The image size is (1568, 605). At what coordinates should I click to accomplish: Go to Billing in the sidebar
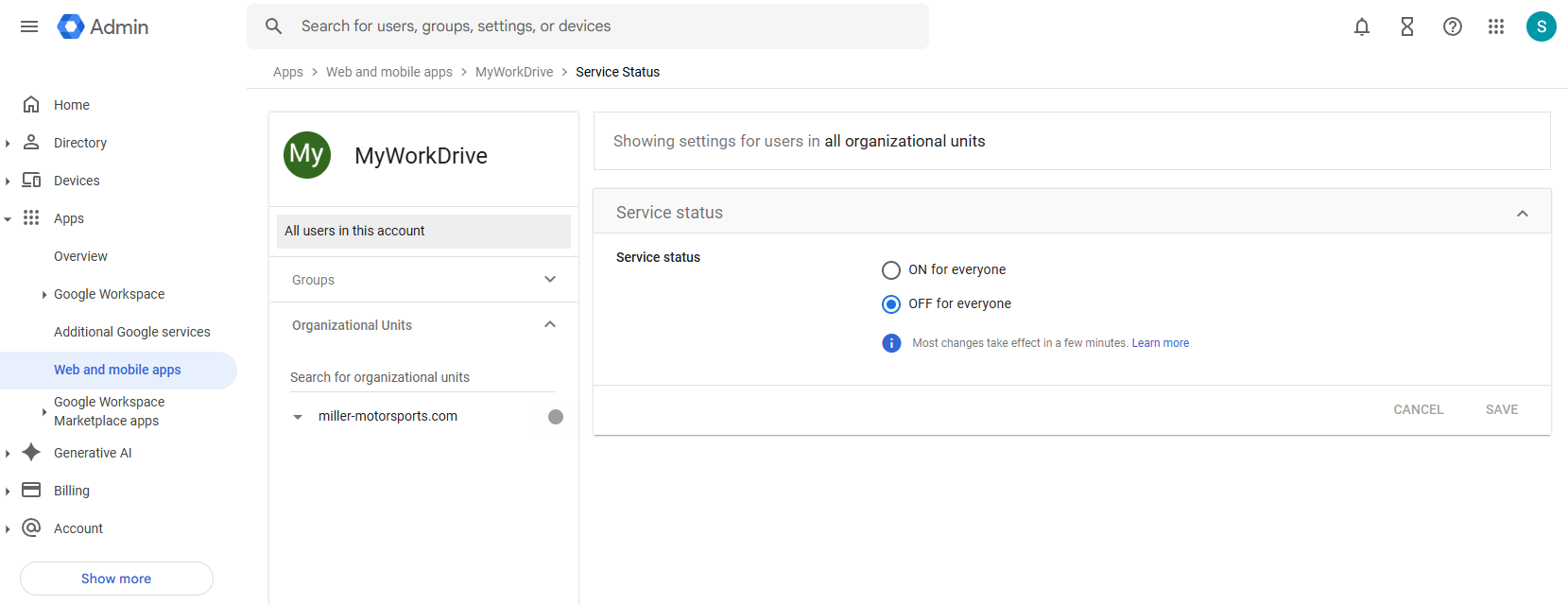click(72, 491)
